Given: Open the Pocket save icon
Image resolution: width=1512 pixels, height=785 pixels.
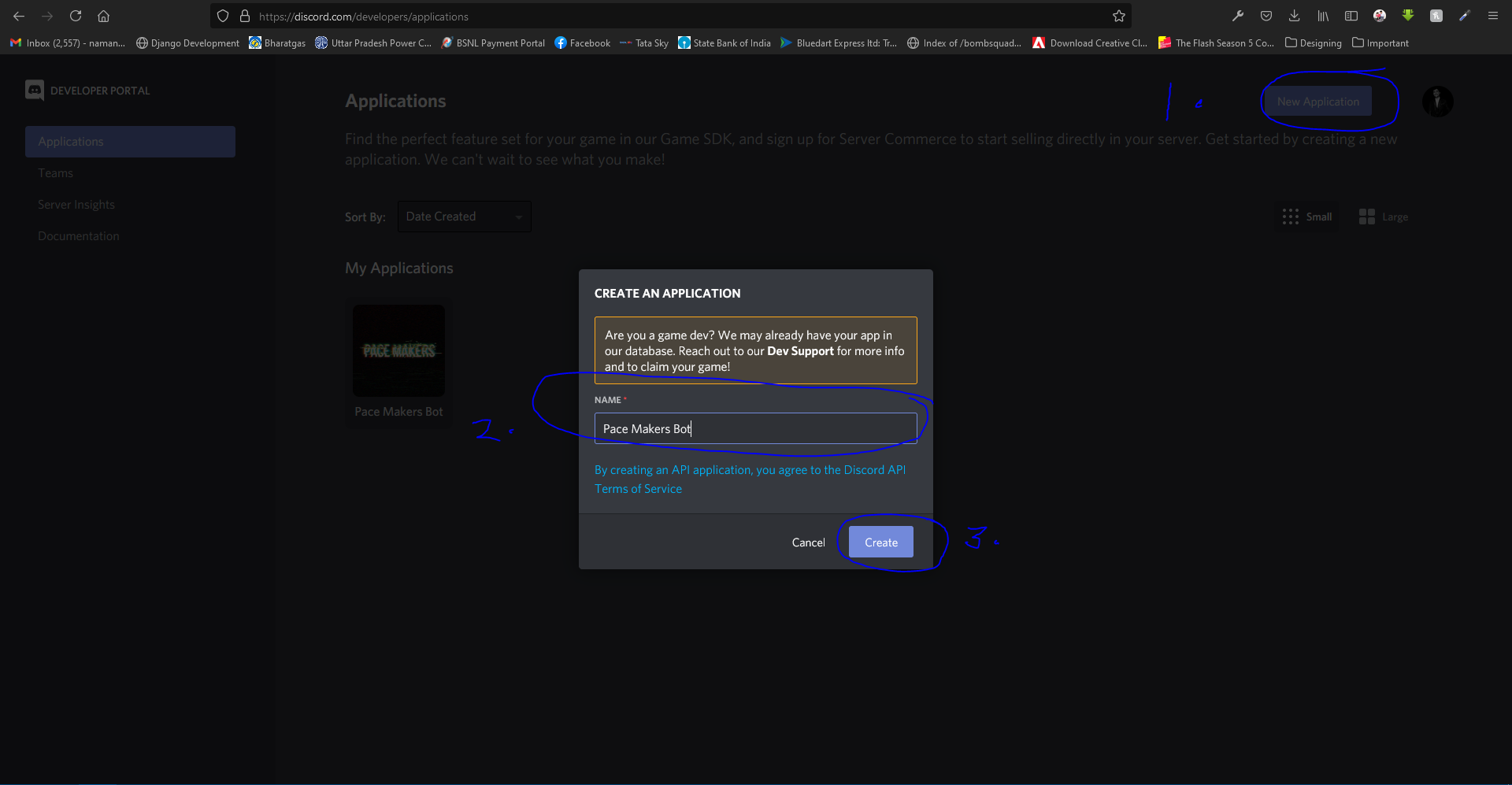Looking at the screenshot, I should [x=1266, y=16].
